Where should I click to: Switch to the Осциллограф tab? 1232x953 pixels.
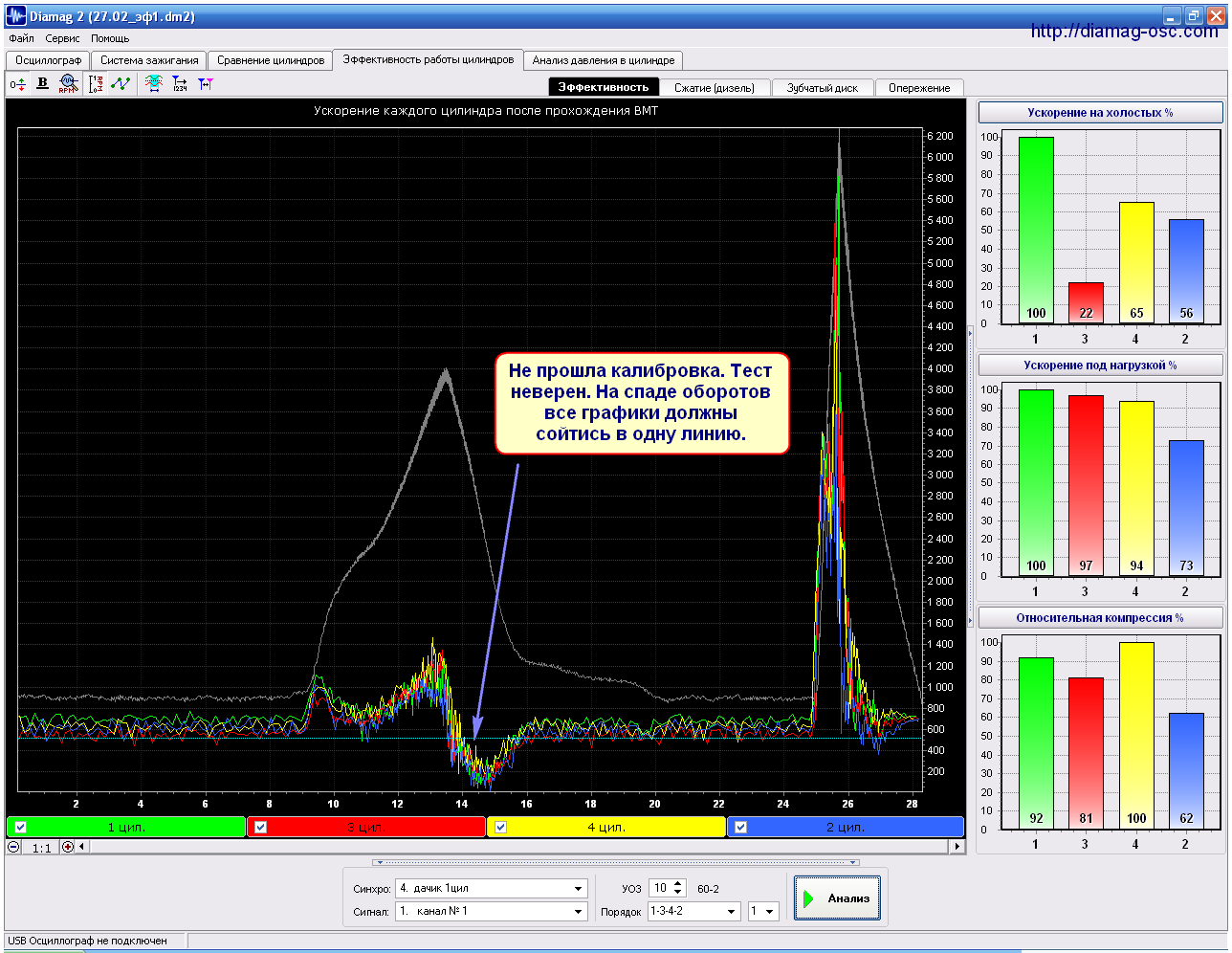48,60
